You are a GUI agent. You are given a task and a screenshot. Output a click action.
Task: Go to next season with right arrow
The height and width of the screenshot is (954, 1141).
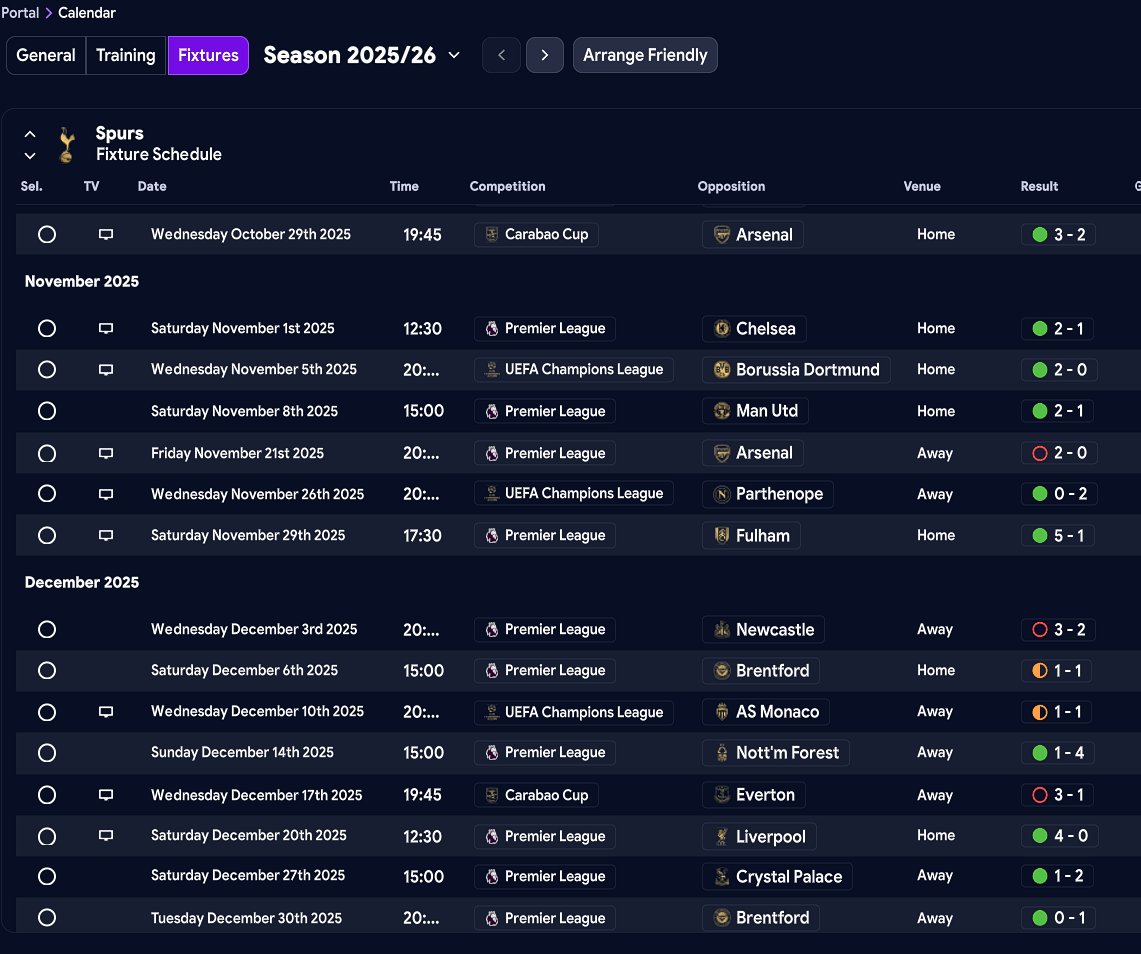(544, 55)
